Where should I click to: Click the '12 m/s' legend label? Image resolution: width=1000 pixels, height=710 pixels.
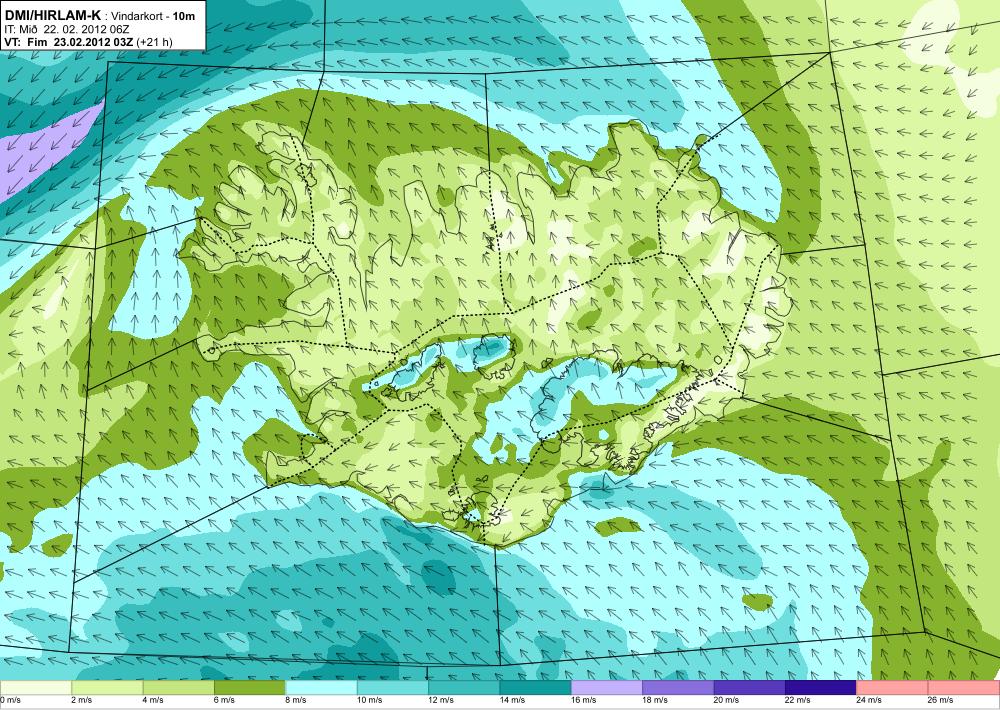(441, 700)
